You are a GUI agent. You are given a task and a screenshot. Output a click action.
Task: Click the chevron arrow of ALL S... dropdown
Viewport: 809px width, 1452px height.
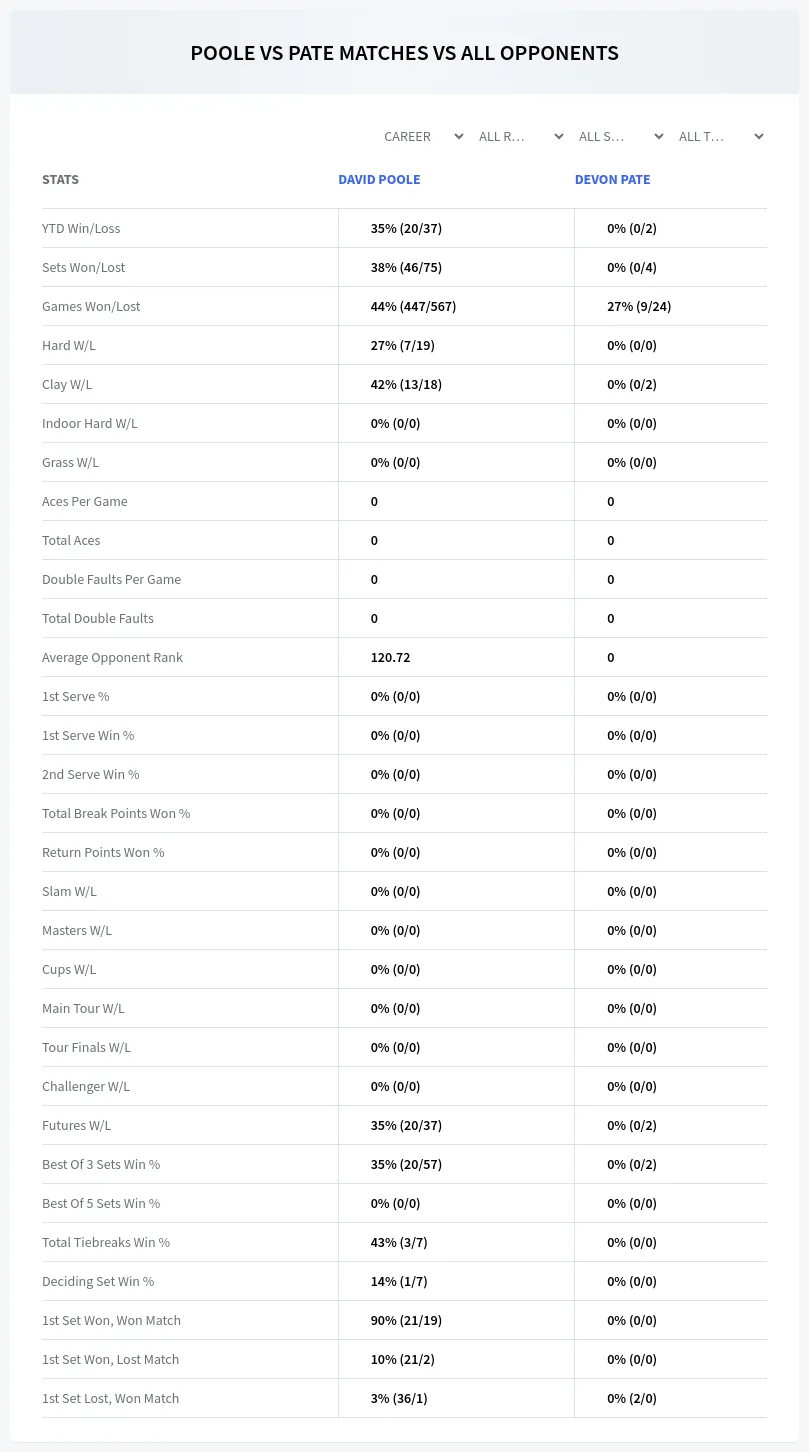(x=658, y=137)
